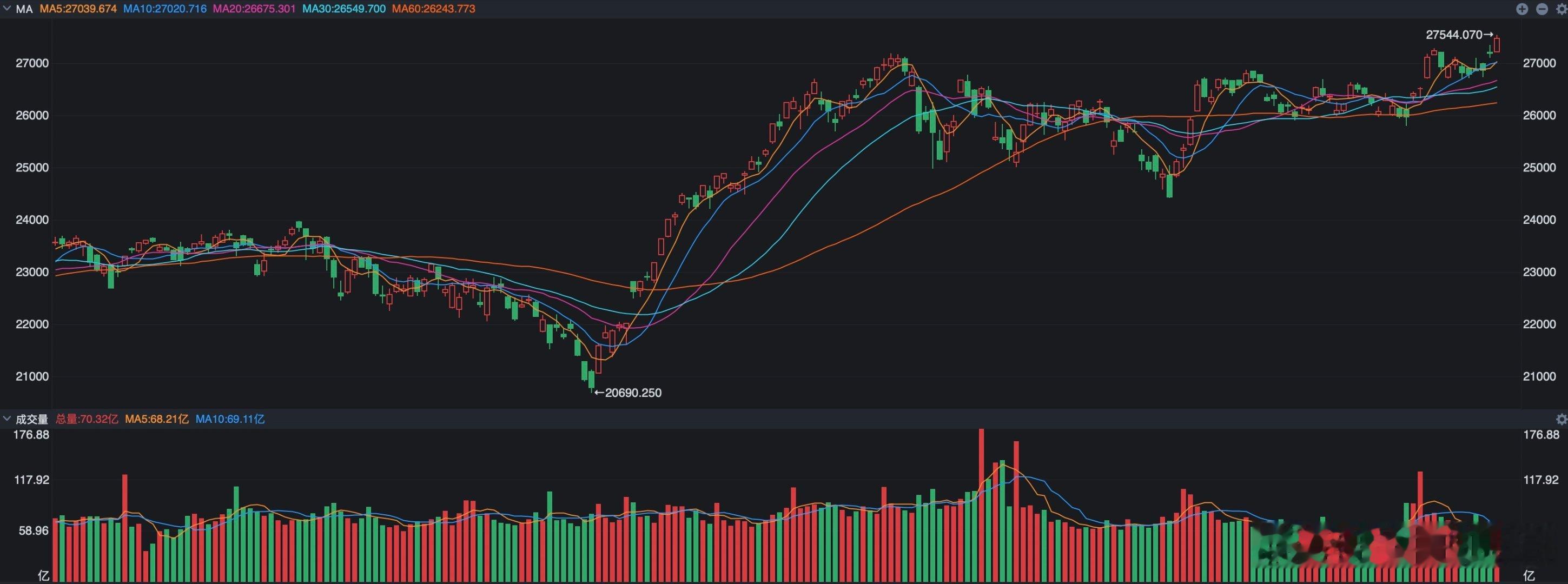Viewport: 1568px width, 584px height.
Task: Select the MA20:26675.301 label
Action: click(x=254, y=9)
